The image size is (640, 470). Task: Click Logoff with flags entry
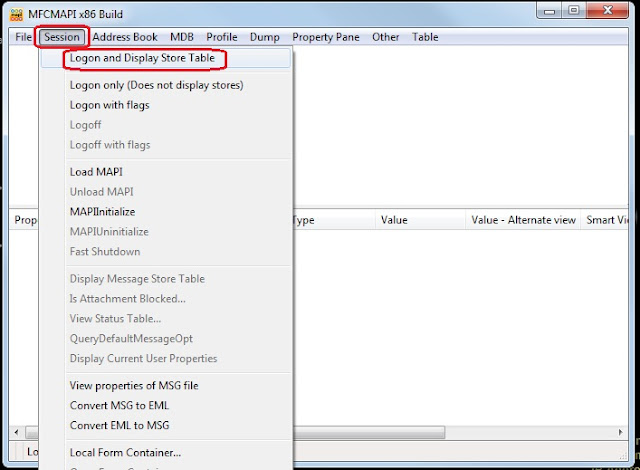(x=166, y=145)
